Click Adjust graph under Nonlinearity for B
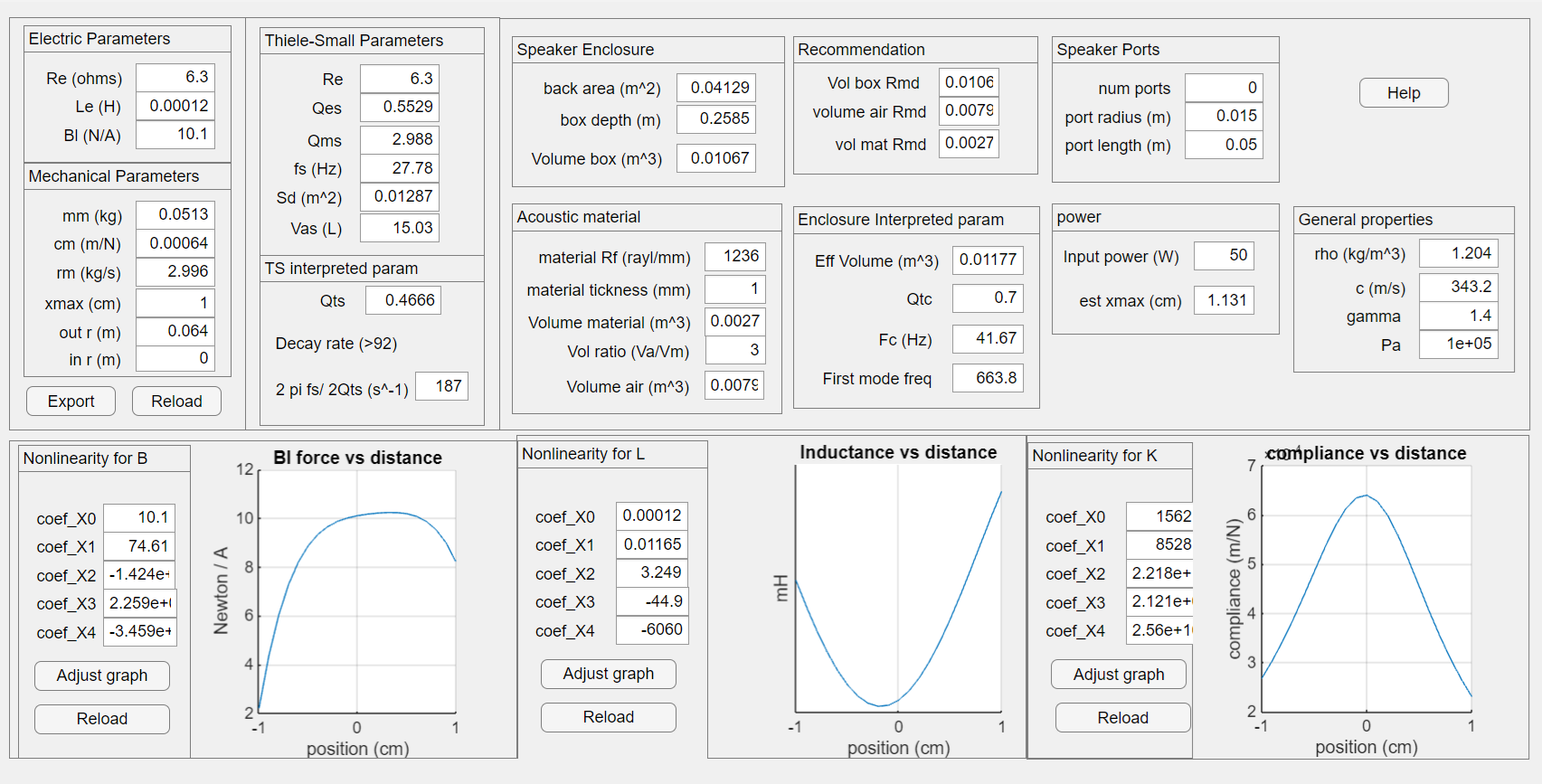This screenshot has height=784, width=1542. (x=102, y=675)
